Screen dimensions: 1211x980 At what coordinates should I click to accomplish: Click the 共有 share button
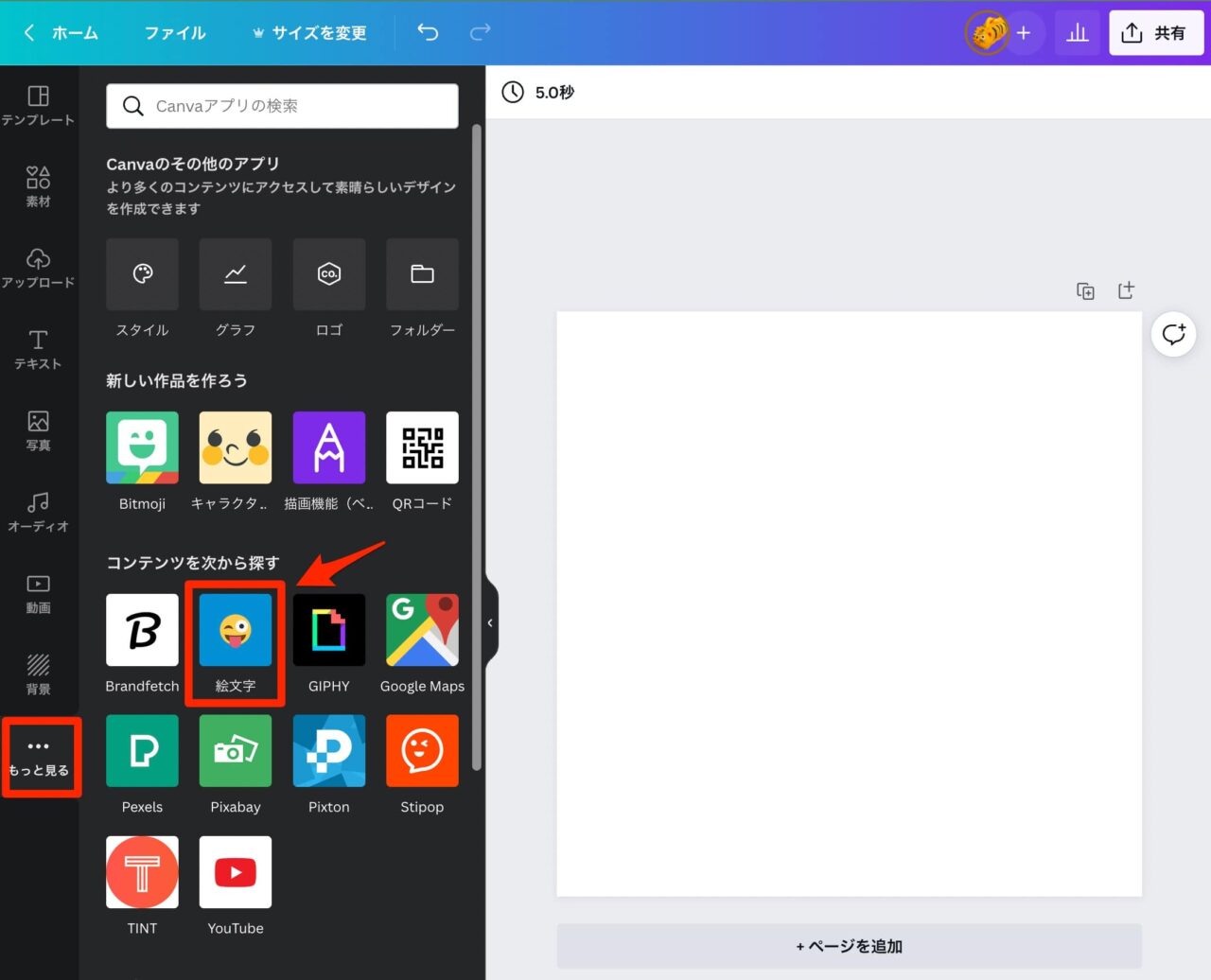tap(1156, 33)
